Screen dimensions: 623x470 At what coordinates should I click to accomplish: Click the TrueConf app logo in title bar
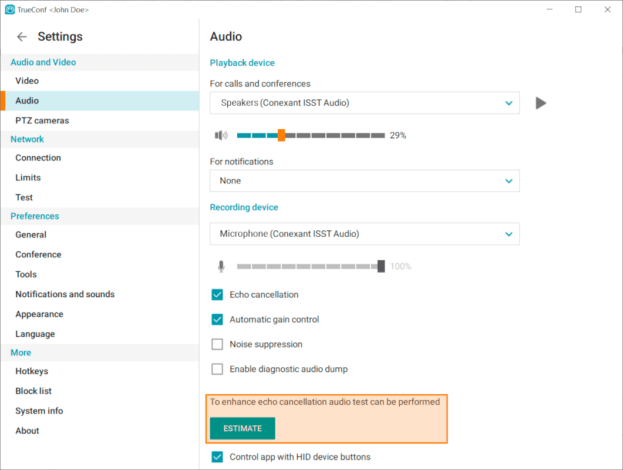pos(10,10)
